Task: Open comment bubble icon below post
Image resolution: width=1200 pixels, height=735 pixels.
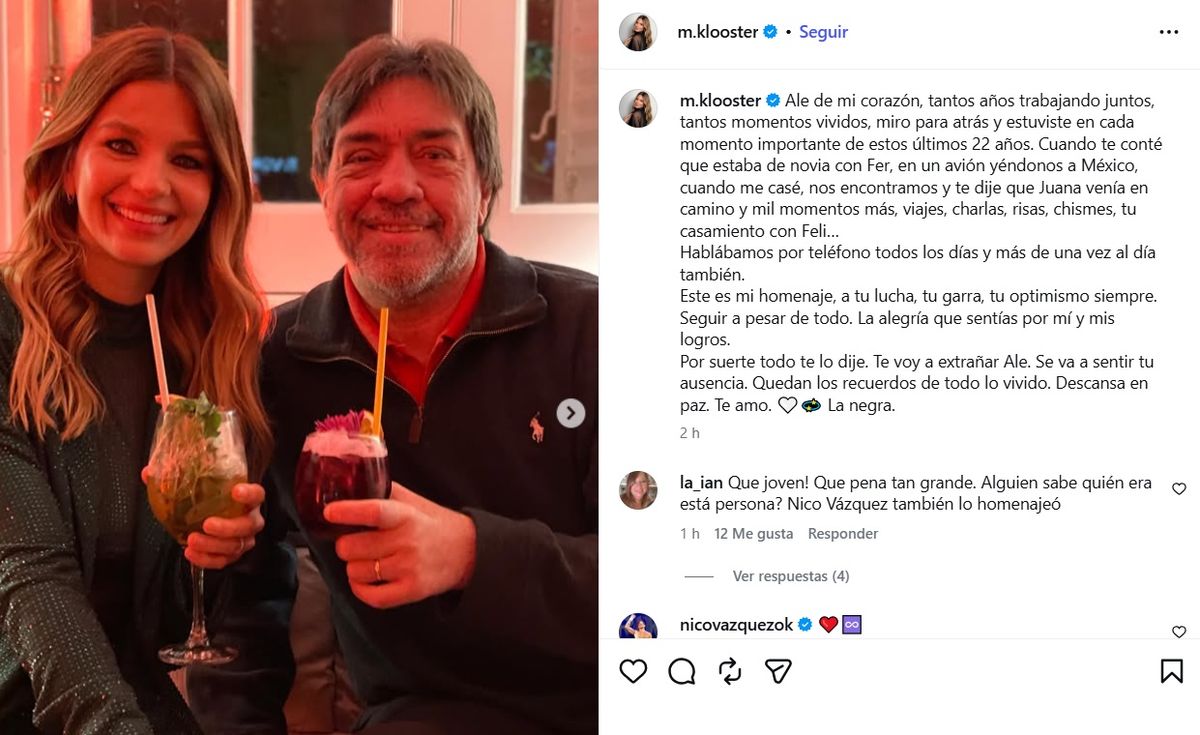Action: (x=682, y=671)
